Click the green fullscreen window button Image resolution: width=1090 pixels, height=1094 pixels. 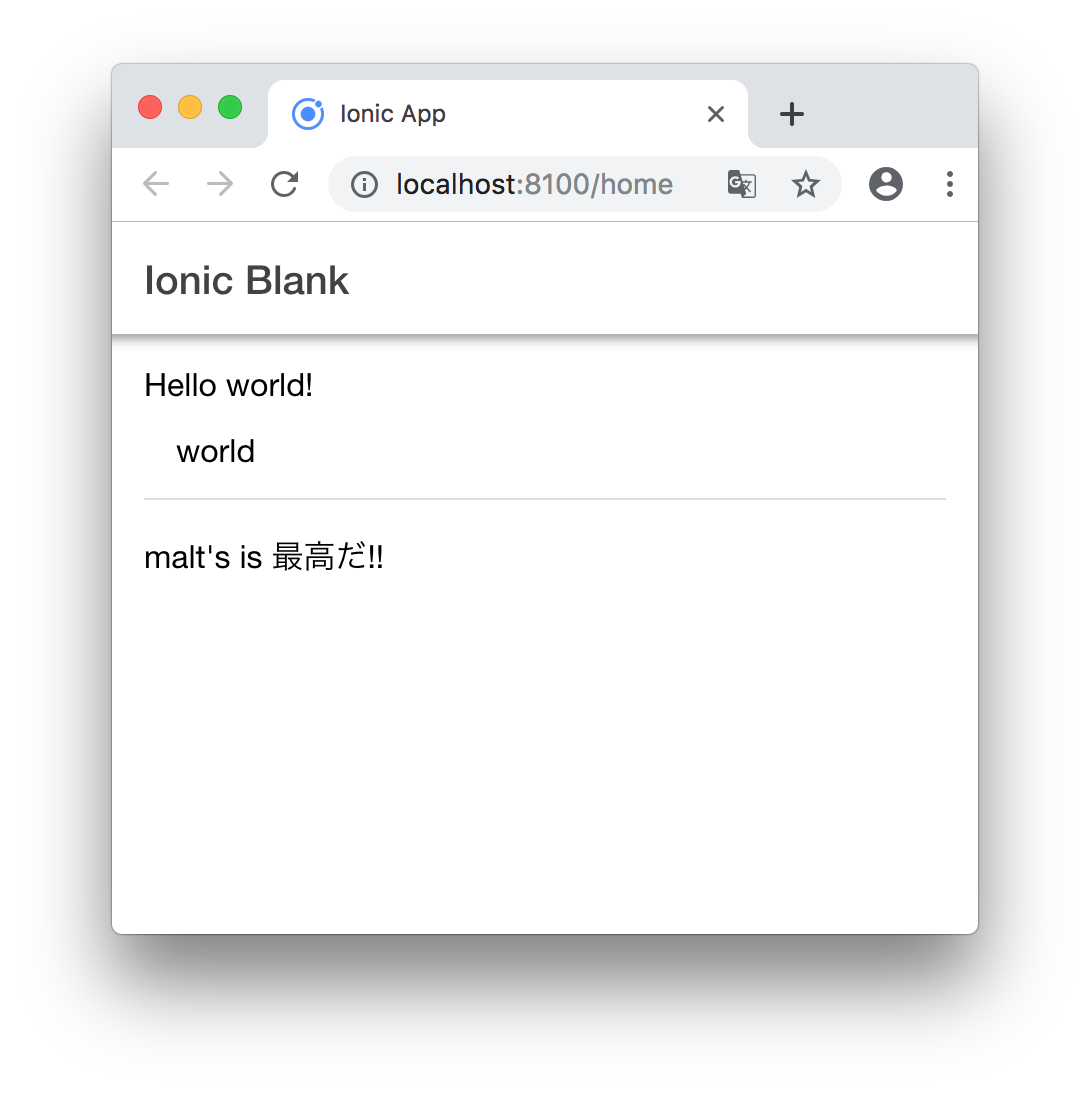[x=230, y=107]
